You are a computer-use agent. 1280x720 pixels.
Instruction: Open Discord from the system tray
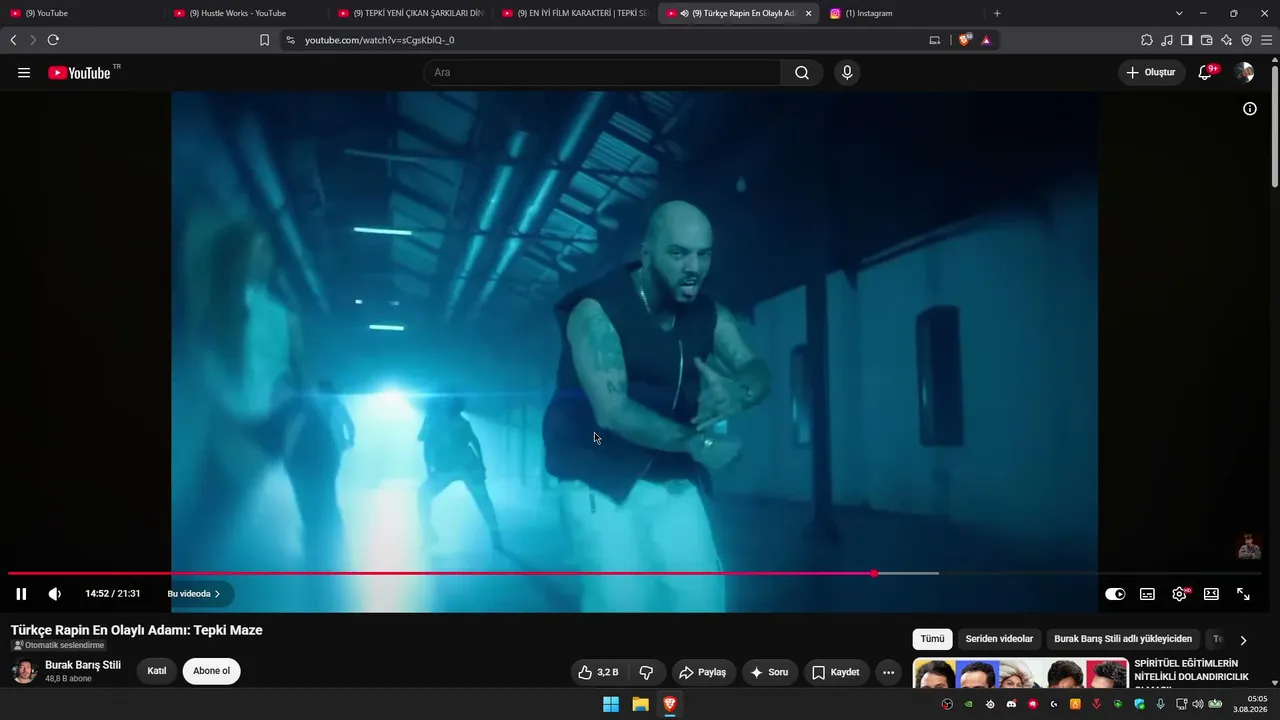pos(1011,704)
